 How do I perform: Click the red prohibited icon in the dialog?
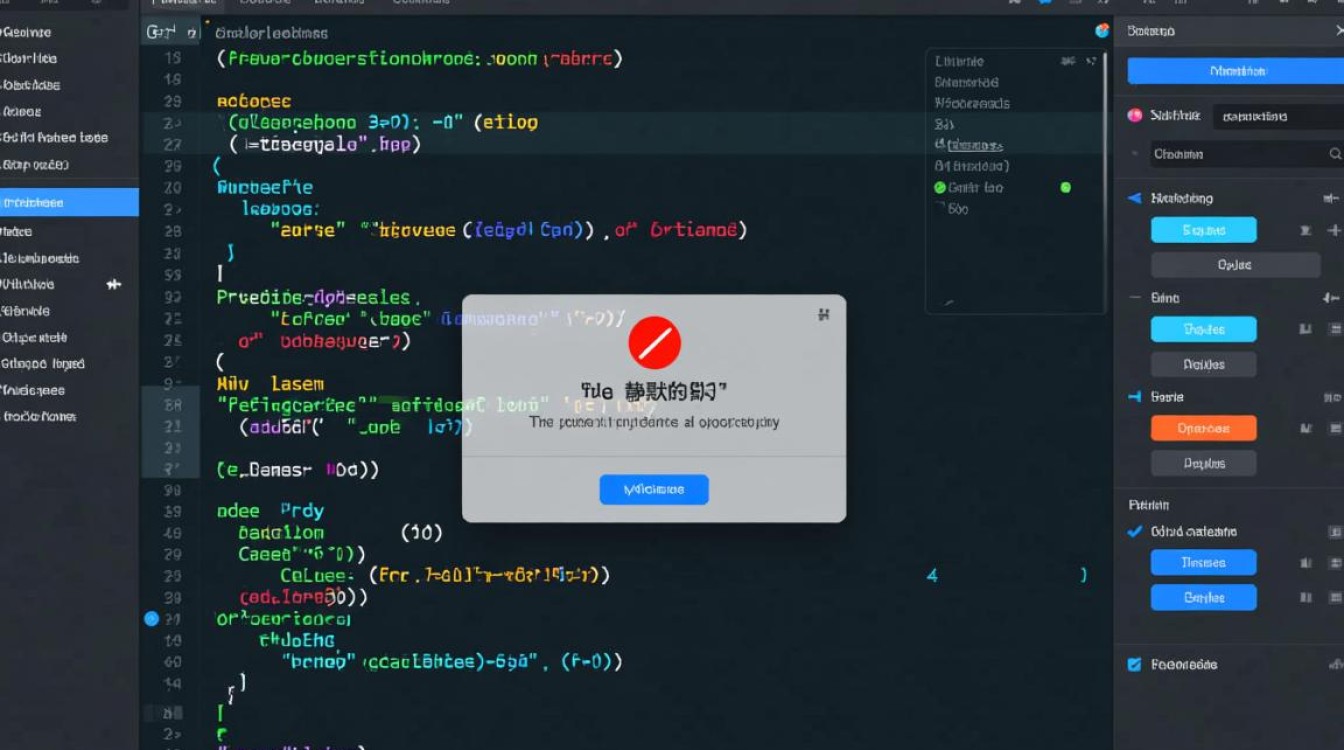coord(654,343)
